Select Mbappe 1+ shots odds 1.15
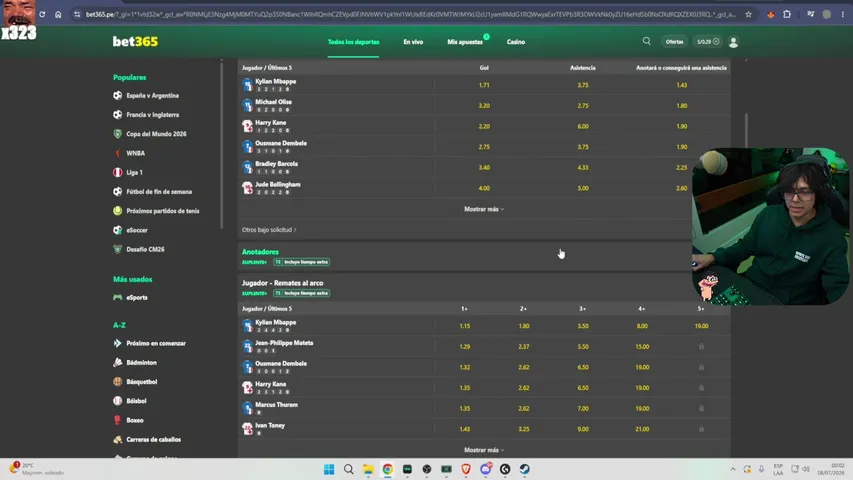Viewport: 853px width, 480px height. [x=465, y=326]
